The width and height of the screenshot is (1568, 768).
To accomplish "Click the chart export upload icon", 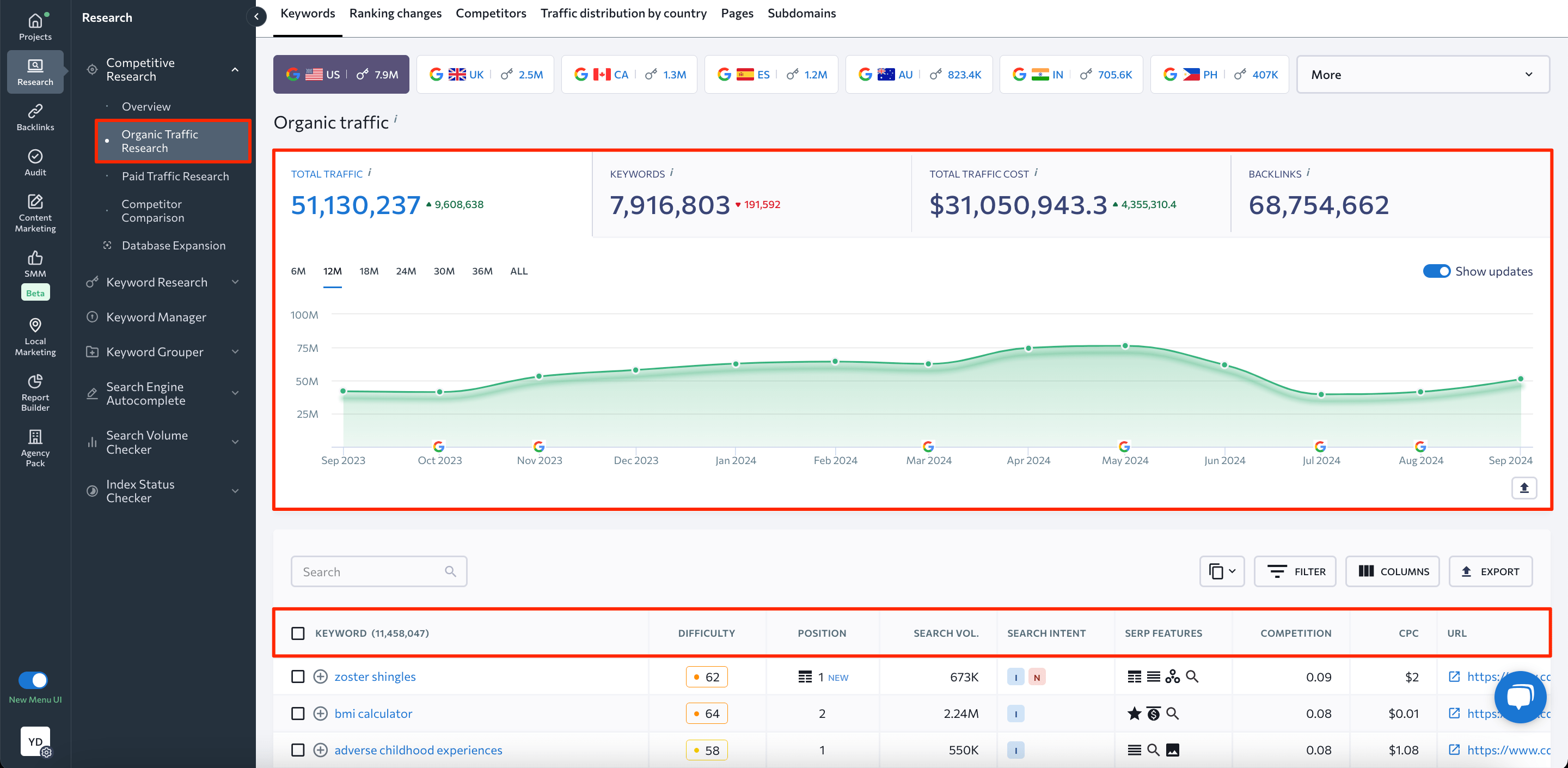I will point(1523,487).
